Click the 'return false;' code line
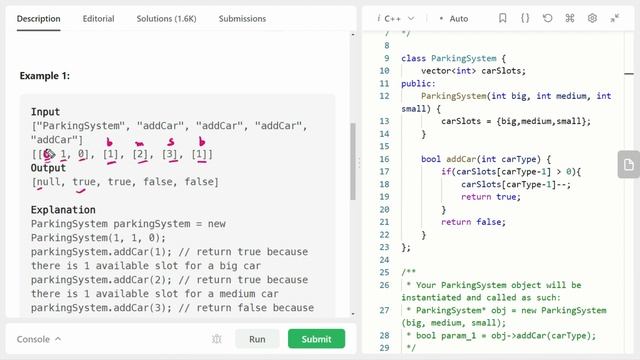Screen dimensions: 640x360 click(x=473, y=222)
